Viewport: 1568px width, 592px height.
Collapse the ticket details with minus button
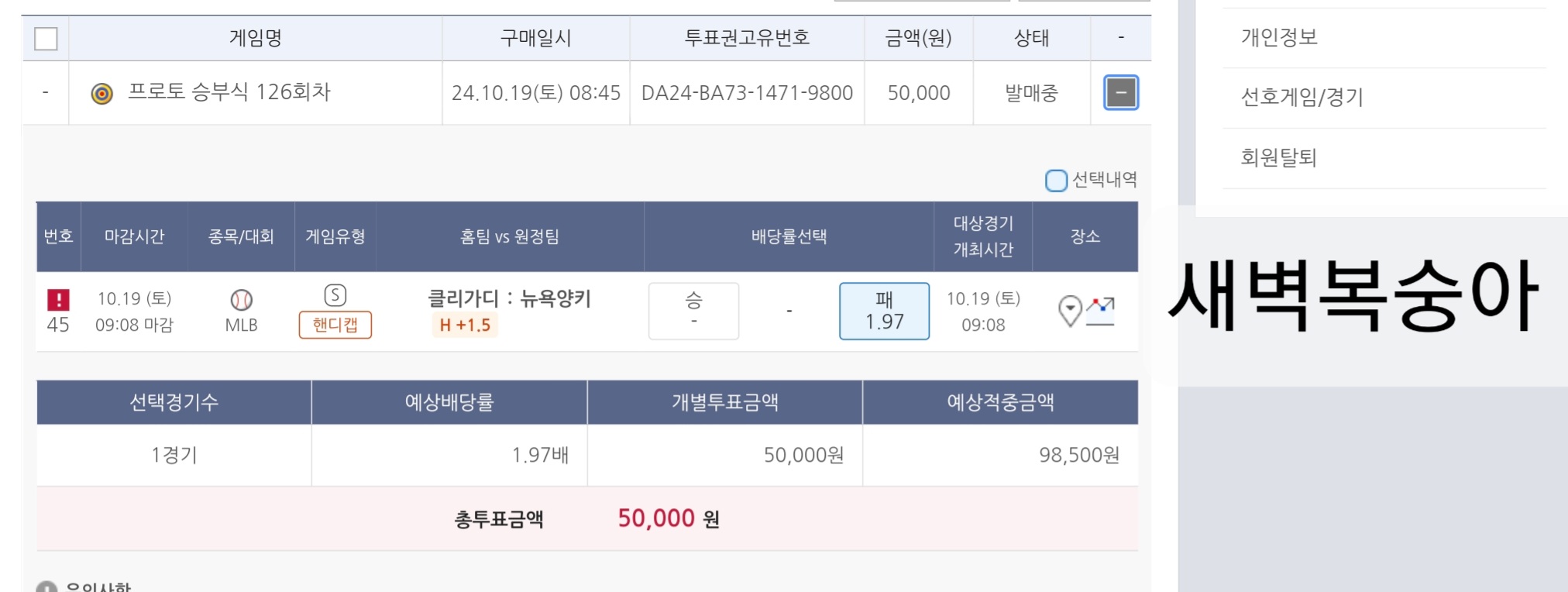[x=1120, y=93]
